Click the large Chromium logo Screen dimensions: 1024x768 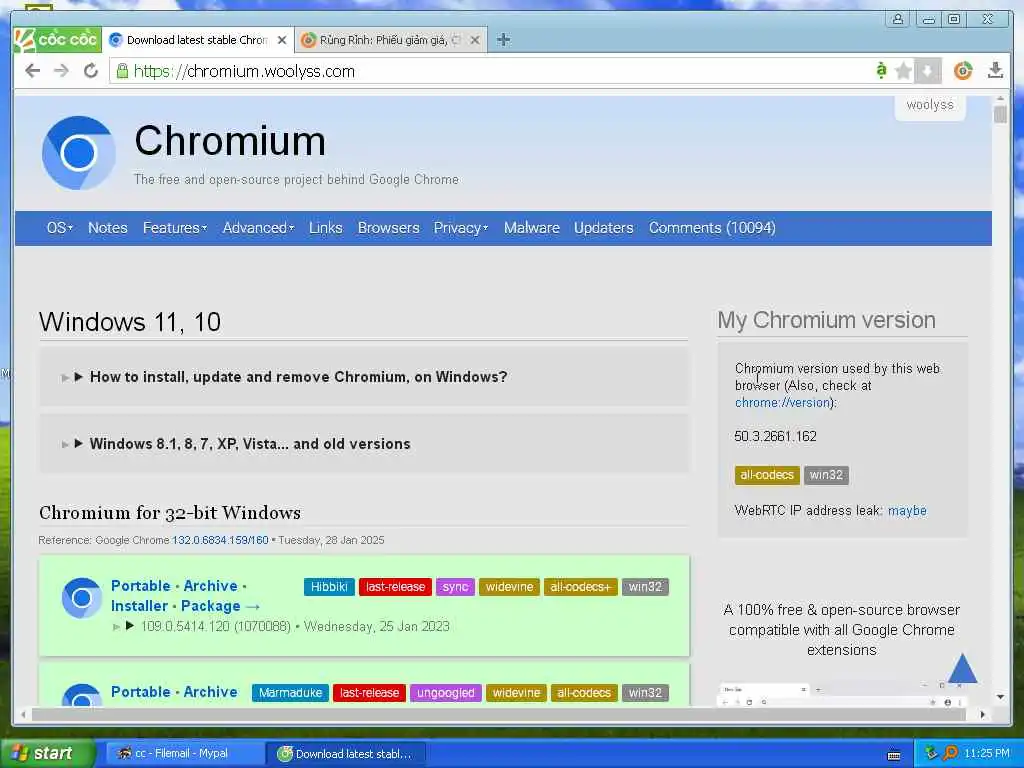tap(78, 153)
